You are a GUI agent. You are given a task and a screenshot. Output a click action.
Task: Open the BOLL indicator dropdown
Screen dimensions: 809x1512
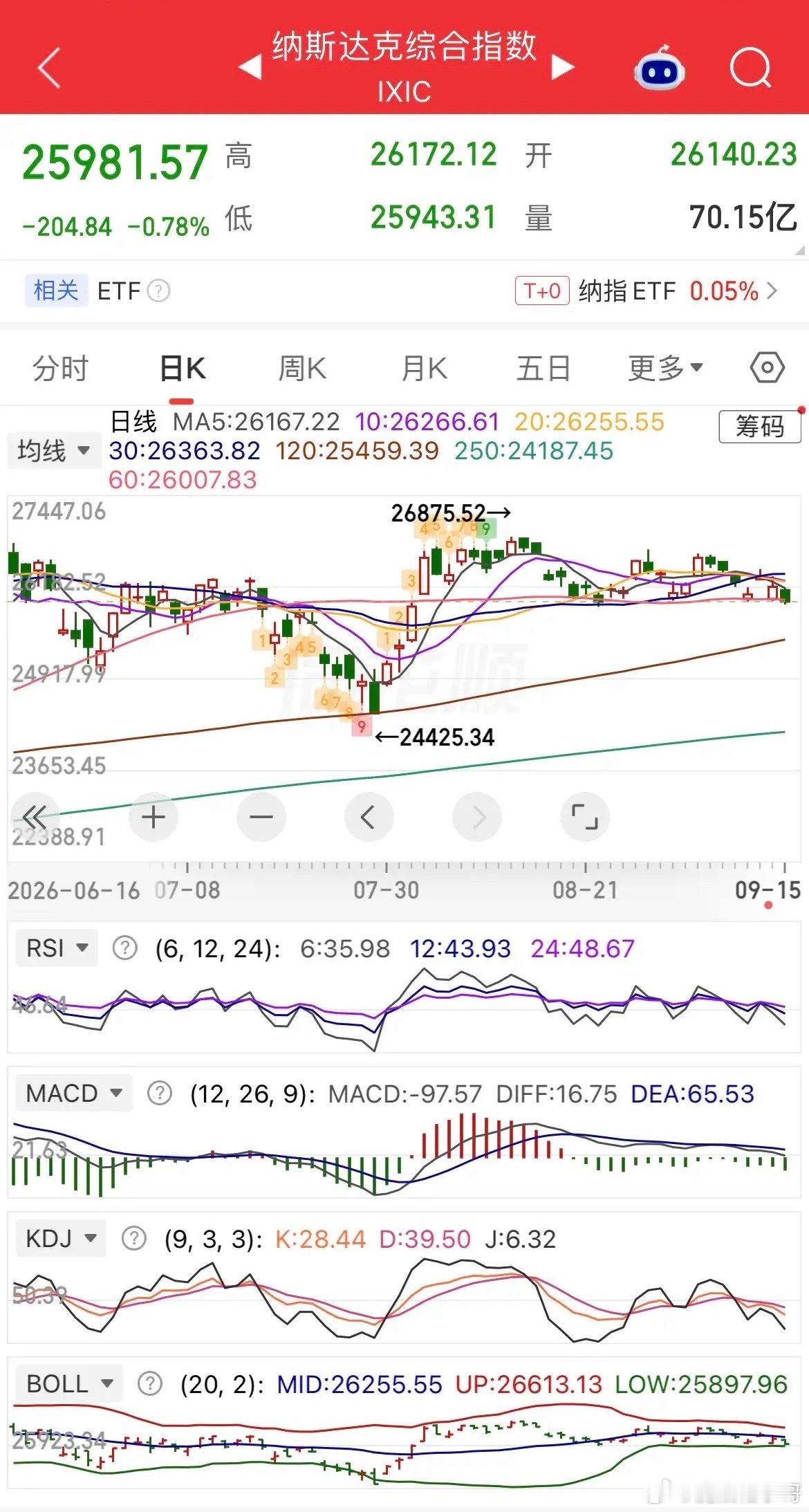click(69, 1384)
